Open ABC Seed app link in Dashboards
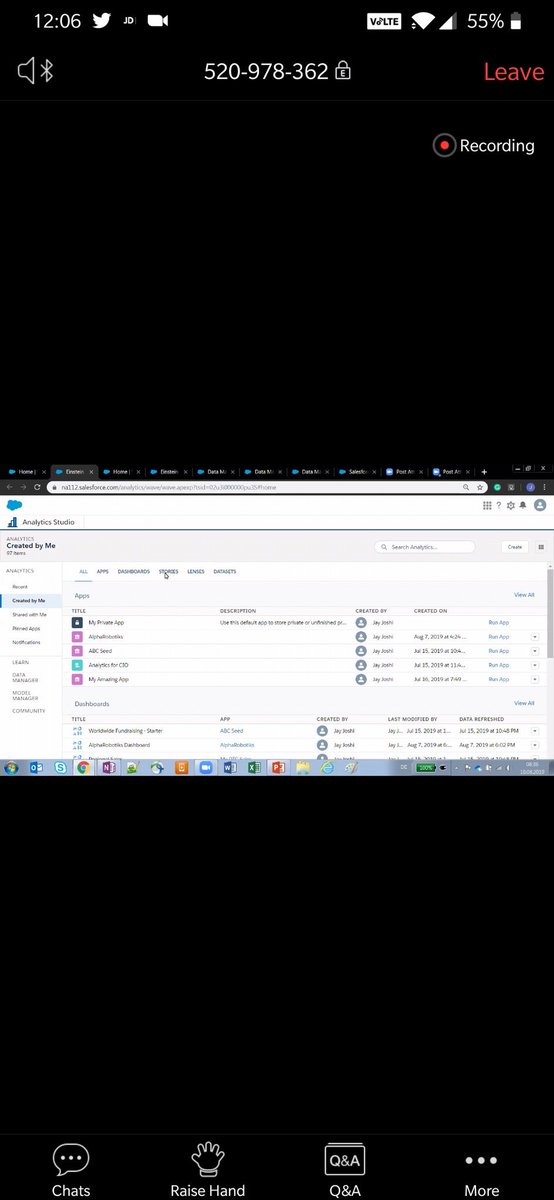Image resolution: width=554 pixels, height=1200 pixels. coord(231,731)
